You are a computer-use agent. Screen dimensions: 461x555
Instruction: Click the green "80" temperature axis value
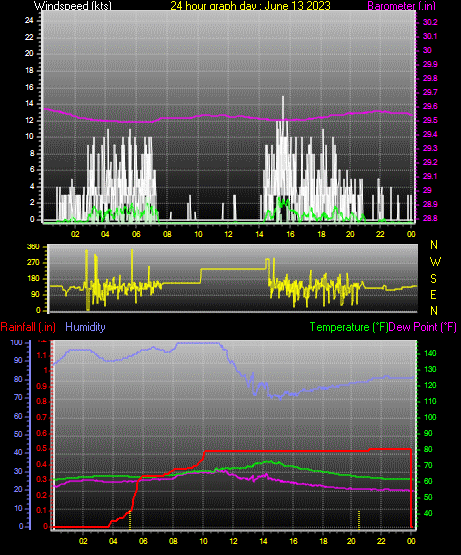click(x=428, y=449)
